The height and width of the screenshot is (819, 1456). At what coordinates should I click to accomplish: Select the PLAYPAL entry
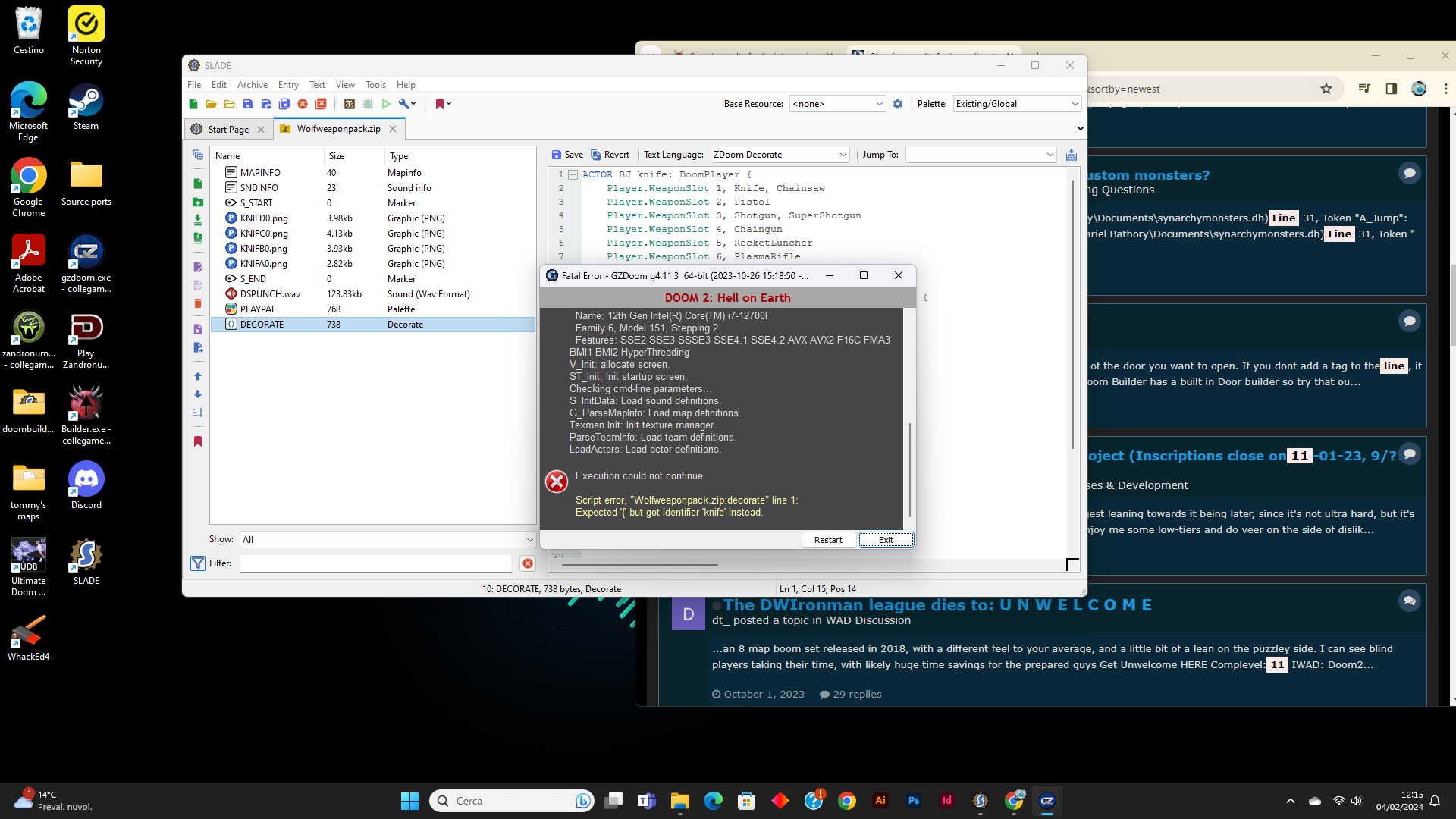[x=372, y=309]
